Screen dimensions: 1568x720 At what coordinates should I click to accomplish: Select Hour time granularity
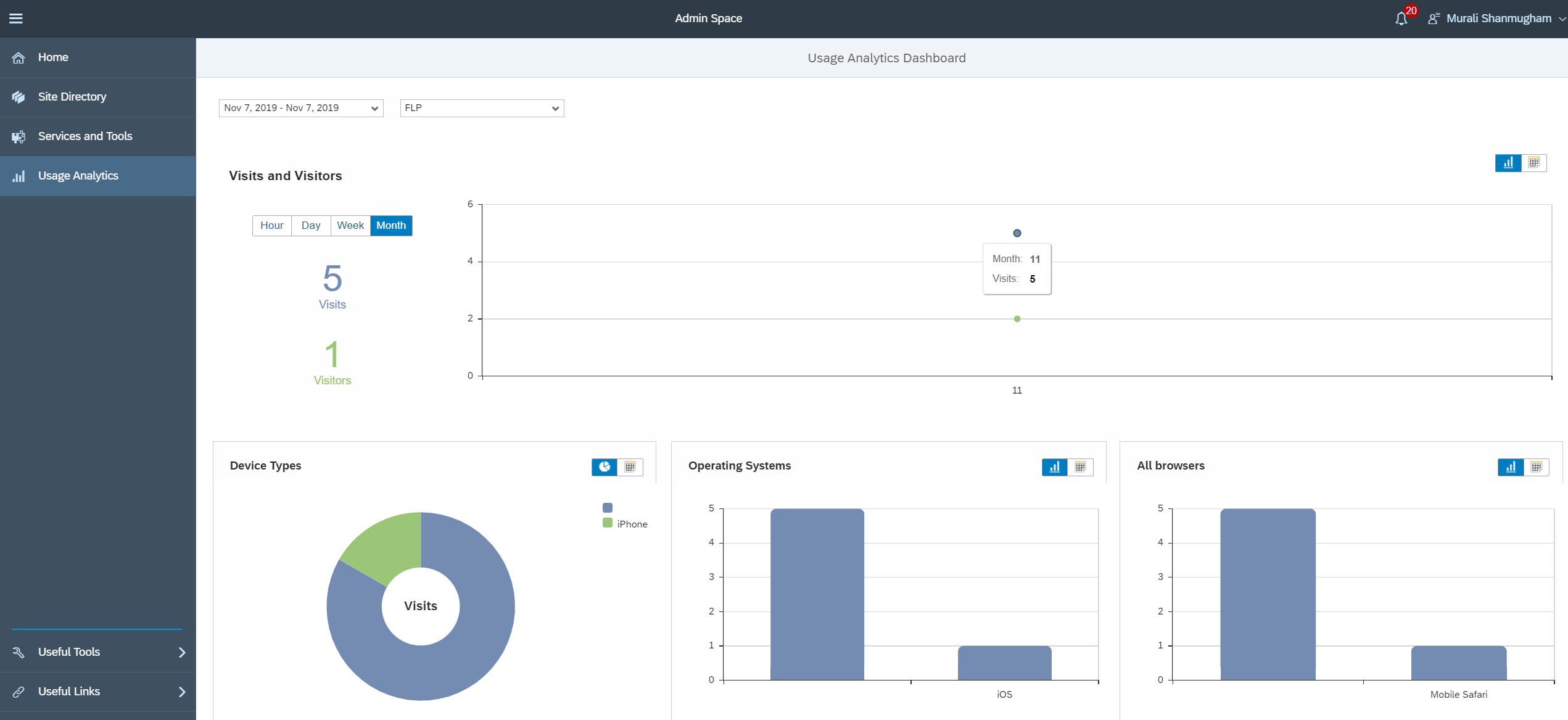271,226
